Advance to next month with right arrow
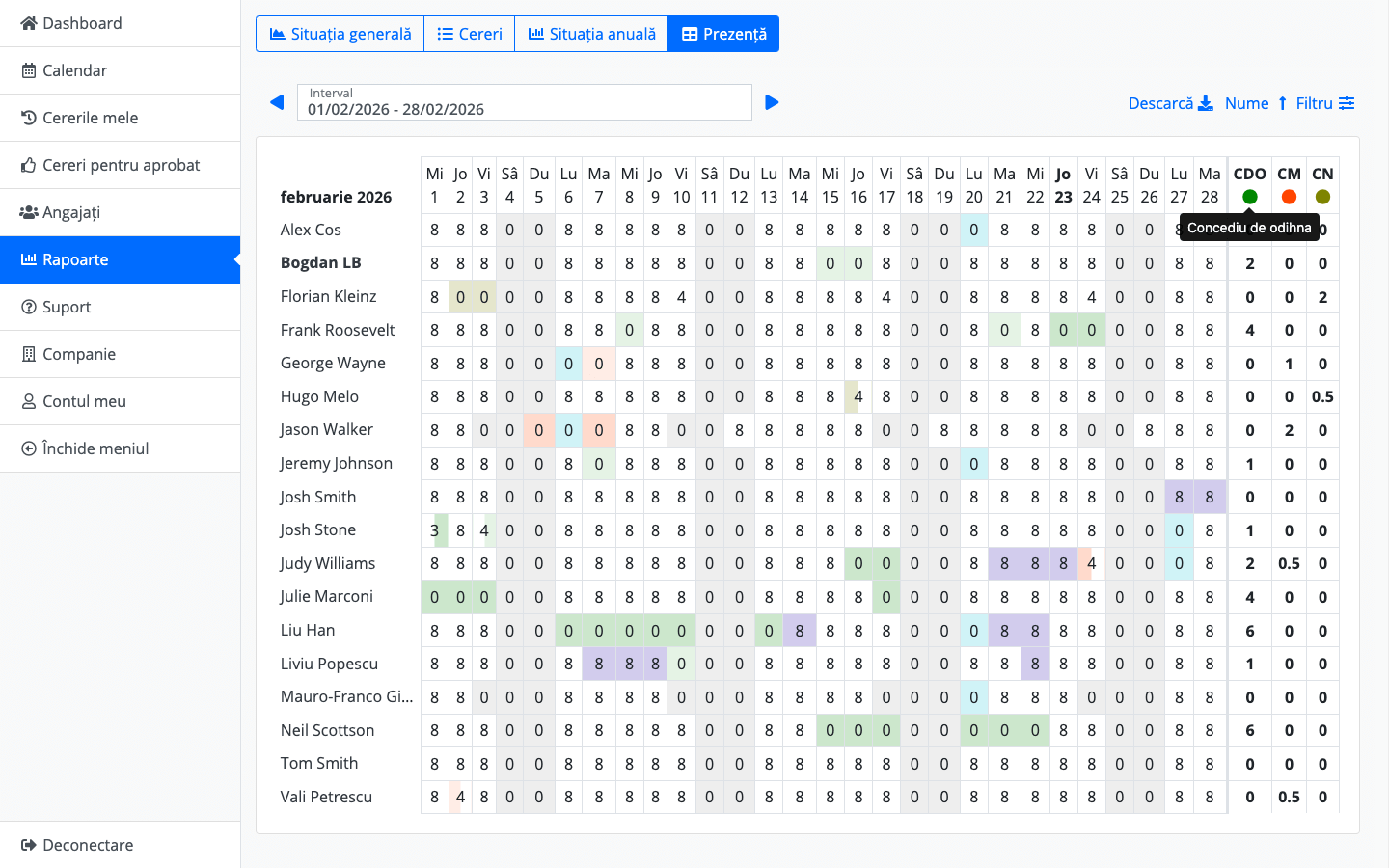 [772, 102]
